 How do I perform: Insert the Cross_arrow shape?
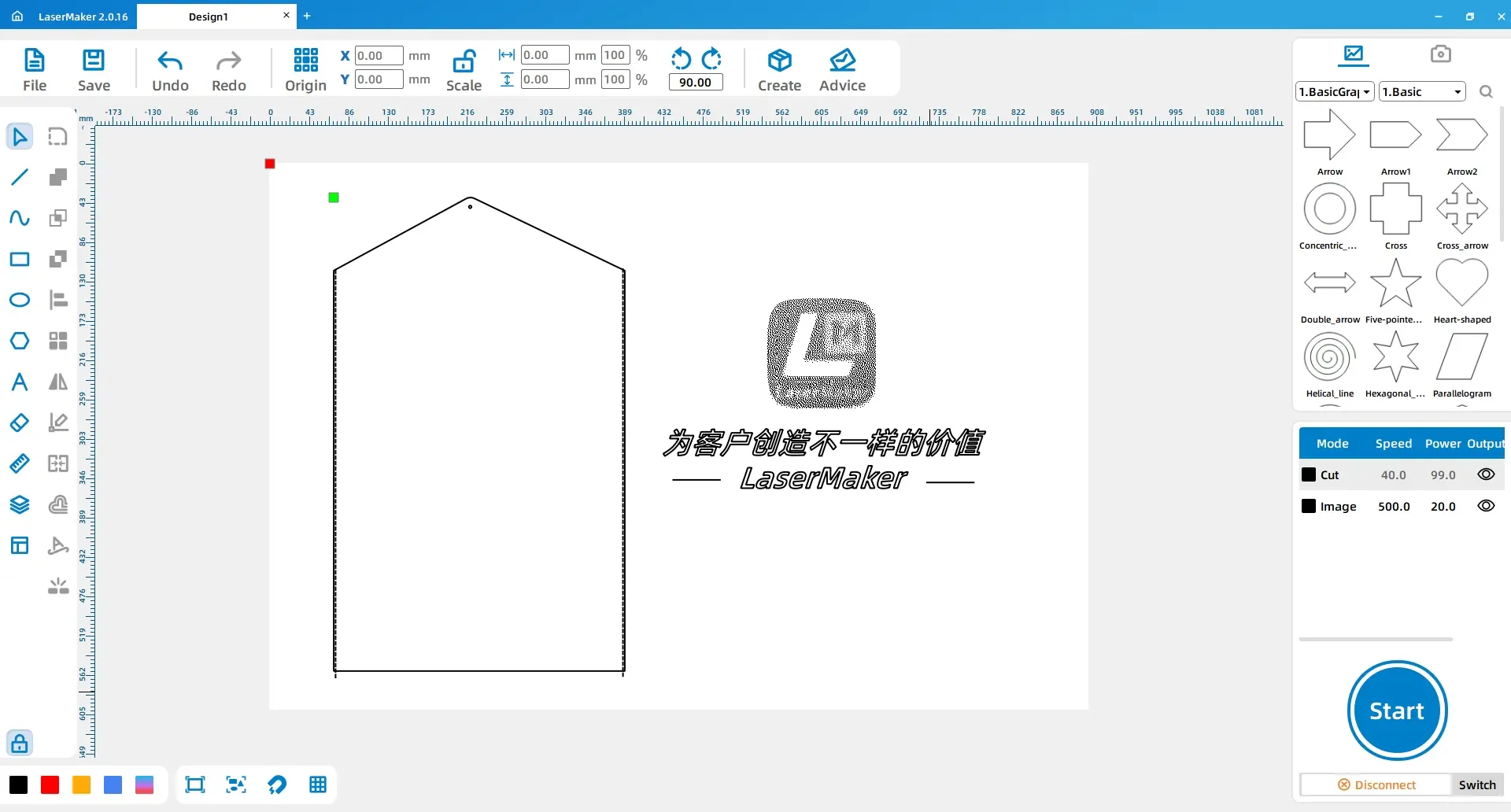tap(1462, 216)
